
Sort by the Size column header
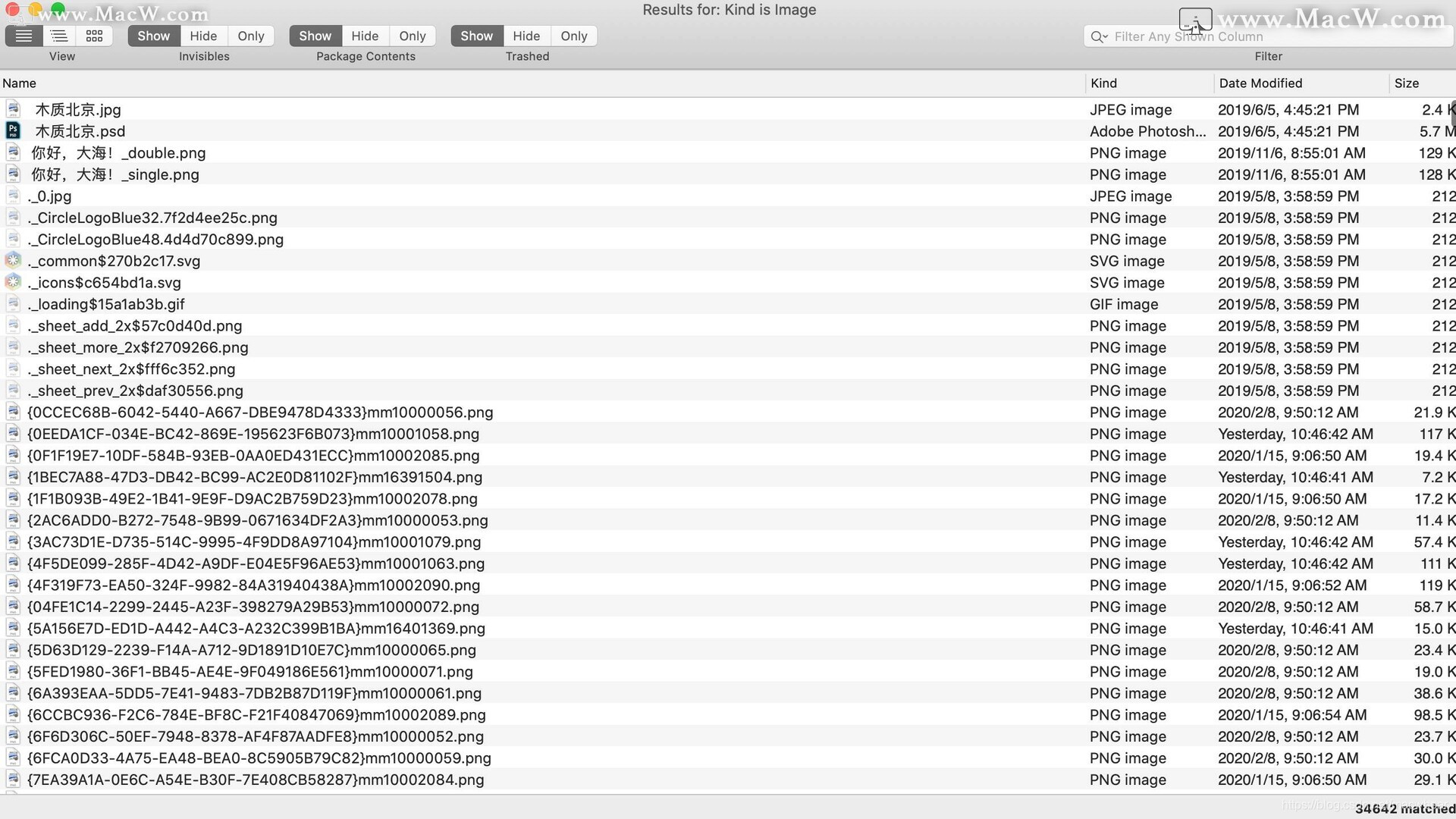tap(1406, 83)
